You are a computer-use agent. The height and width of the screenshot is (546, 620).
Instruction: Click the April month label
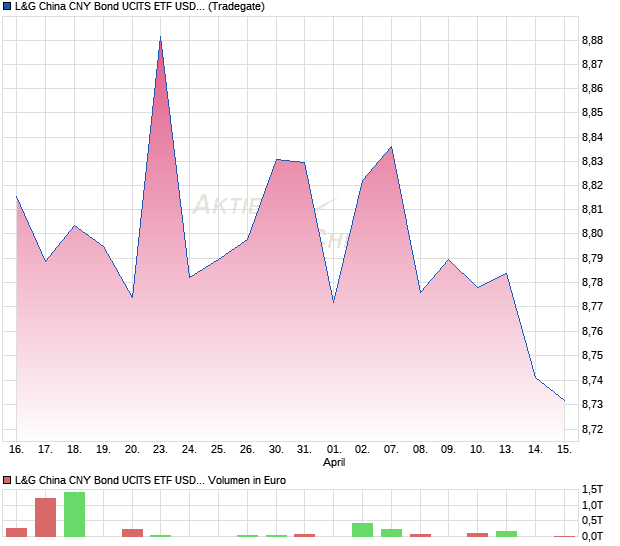(x=333, y=463)
